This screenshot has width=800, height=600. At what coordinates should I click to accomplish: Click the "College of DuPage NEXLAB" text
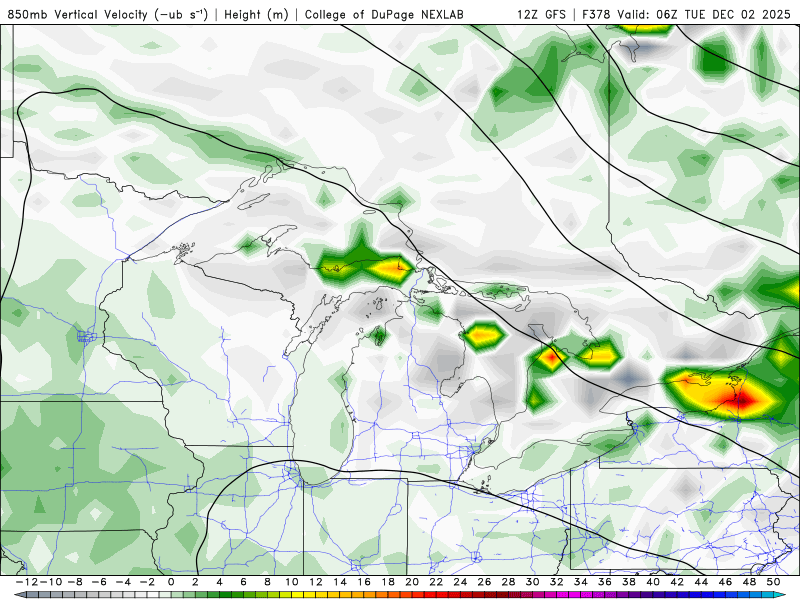tap(384, 14)
